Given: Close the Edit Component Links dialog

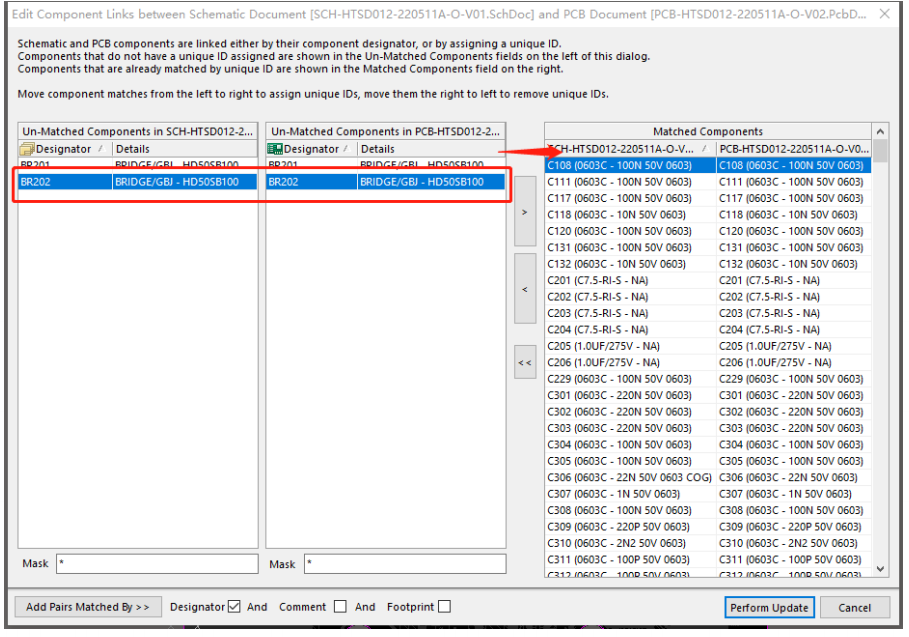Looking at the screenshot, I should pos(883,14).
